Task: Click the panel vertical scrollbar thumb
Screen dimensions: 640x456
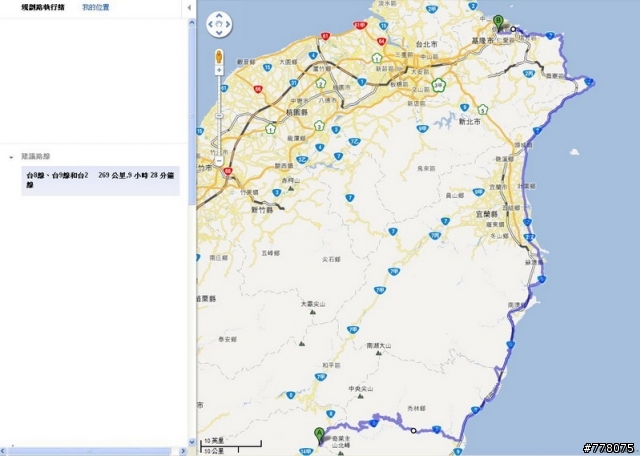Action: (x=192, y=116)
